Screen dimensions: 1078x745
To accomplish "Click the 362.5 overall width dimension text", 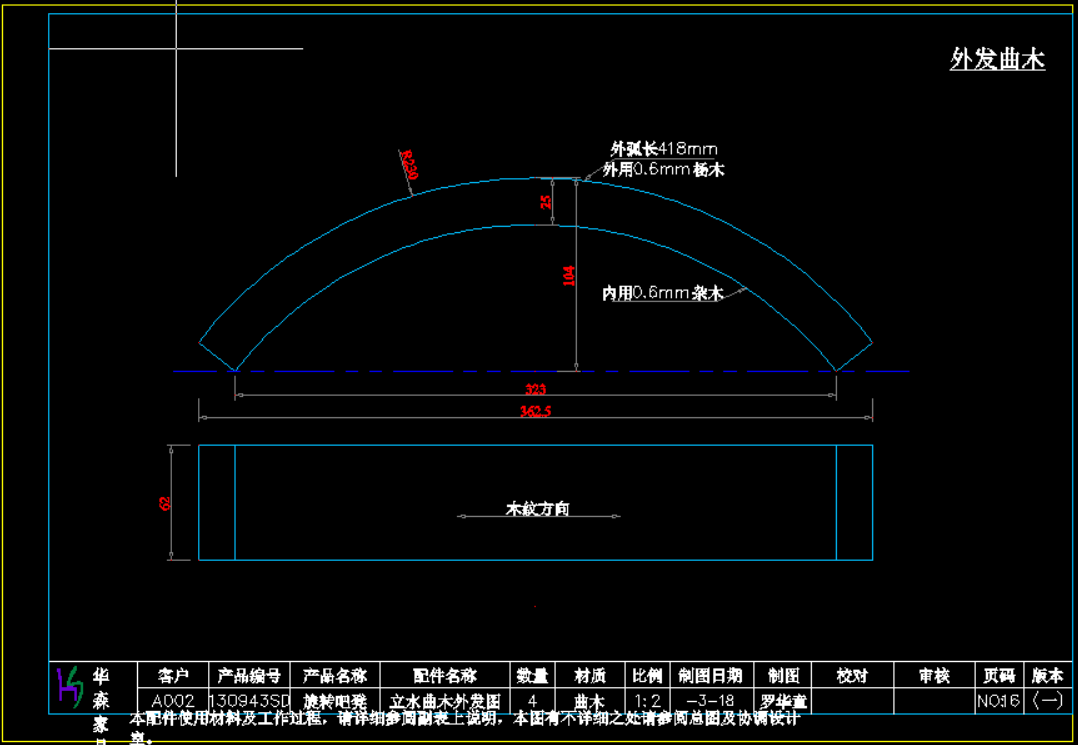I will pyautogui.click(x=536, y=411).
